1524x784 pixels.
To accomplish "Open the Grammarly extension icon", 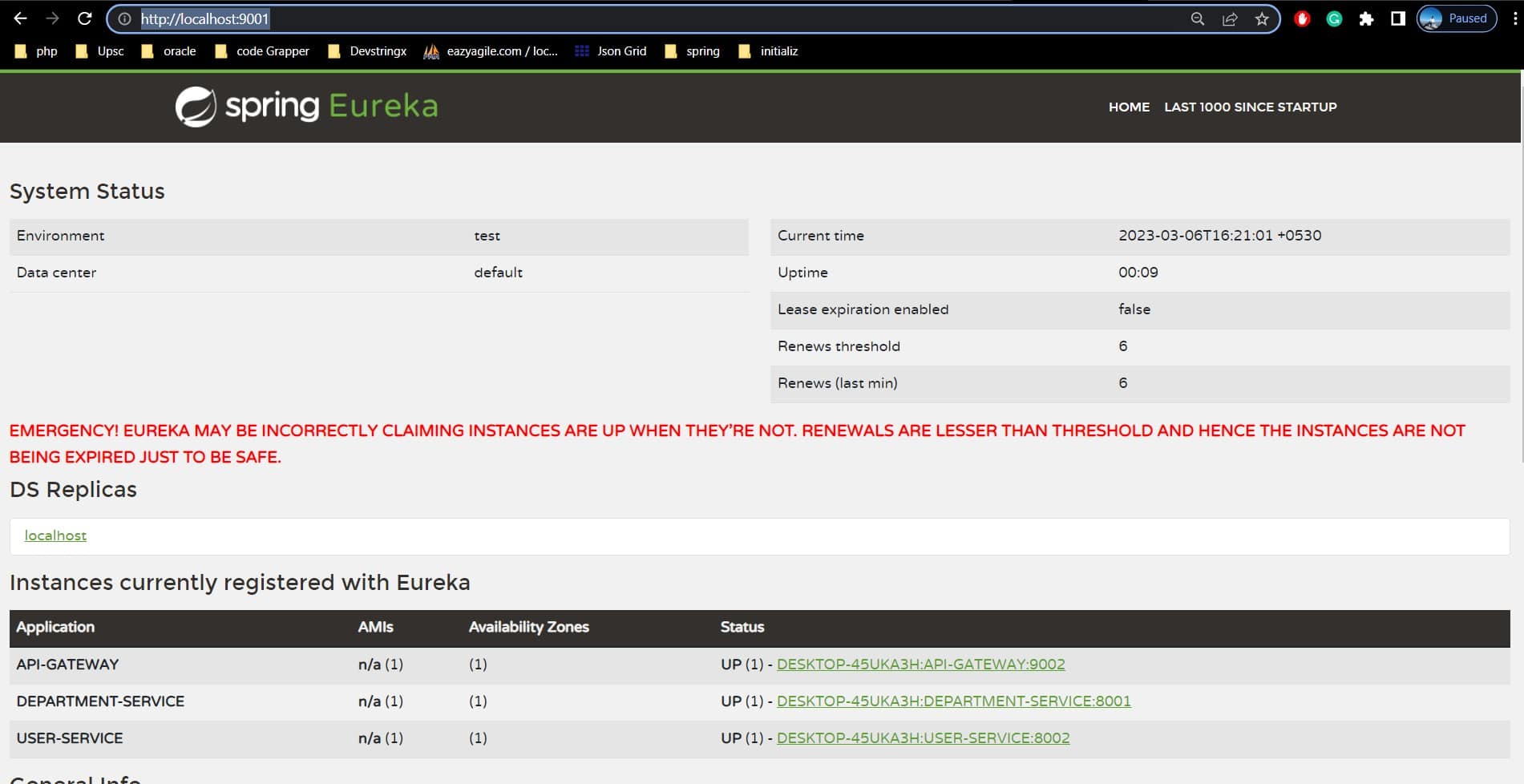I will [1334, 18].
